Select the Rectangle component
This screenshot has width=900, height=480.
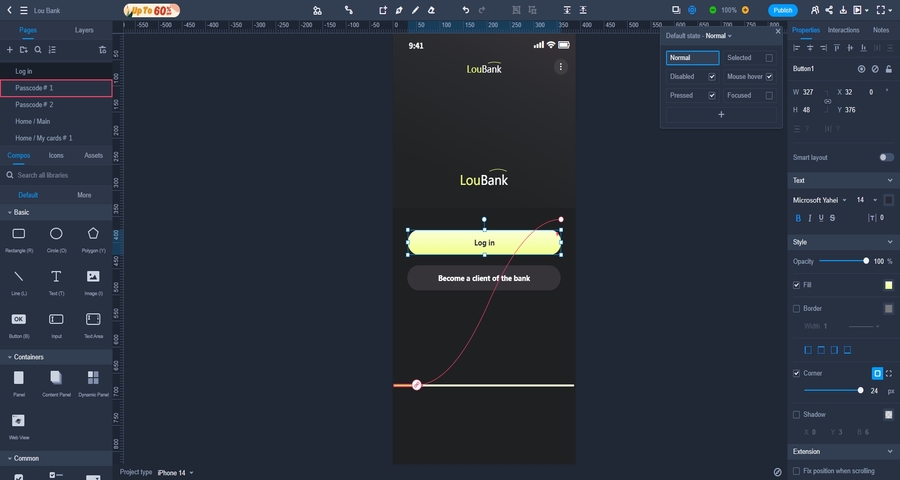point(19,234)
